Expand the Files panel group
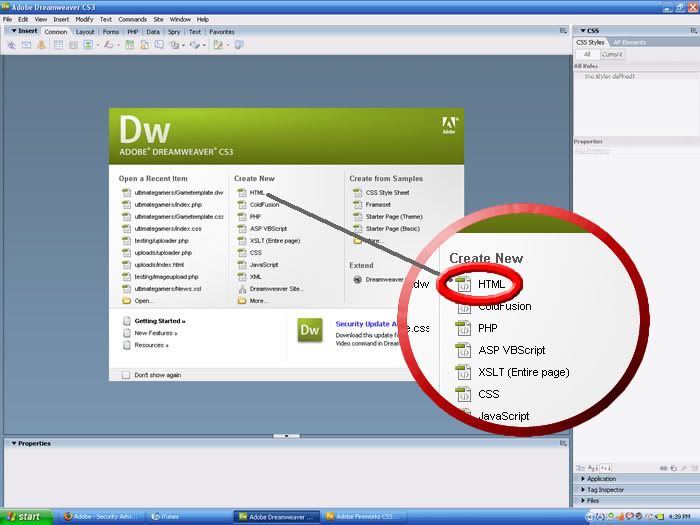The image size is (700, 525). coord(583,501)
